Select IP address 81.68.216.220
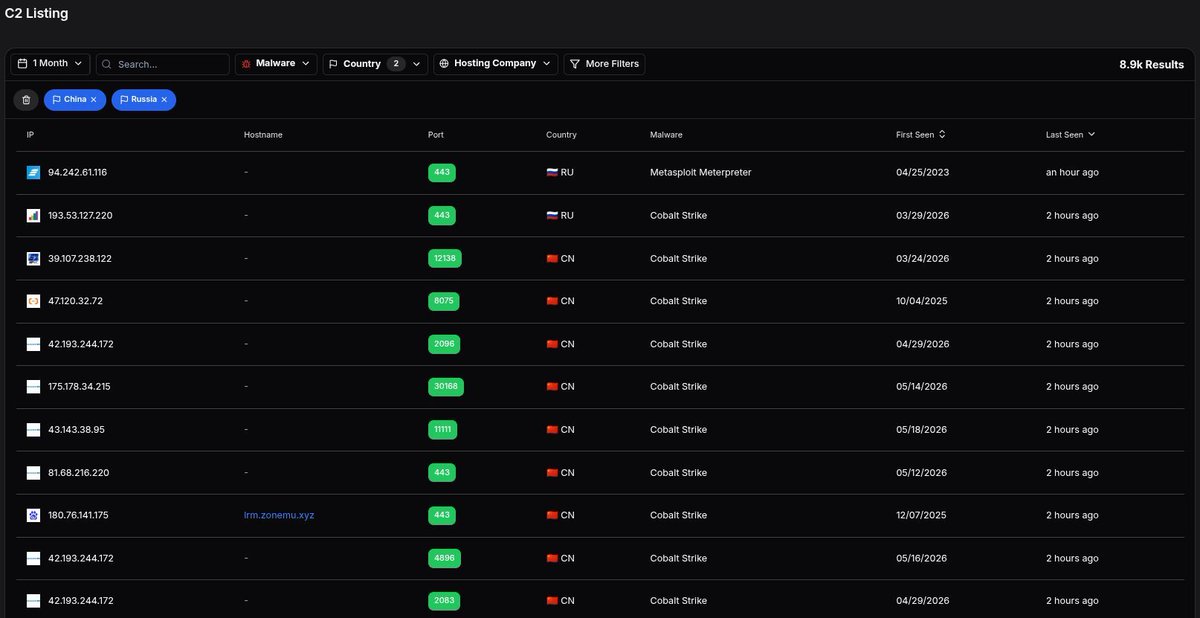 [78, 473]
